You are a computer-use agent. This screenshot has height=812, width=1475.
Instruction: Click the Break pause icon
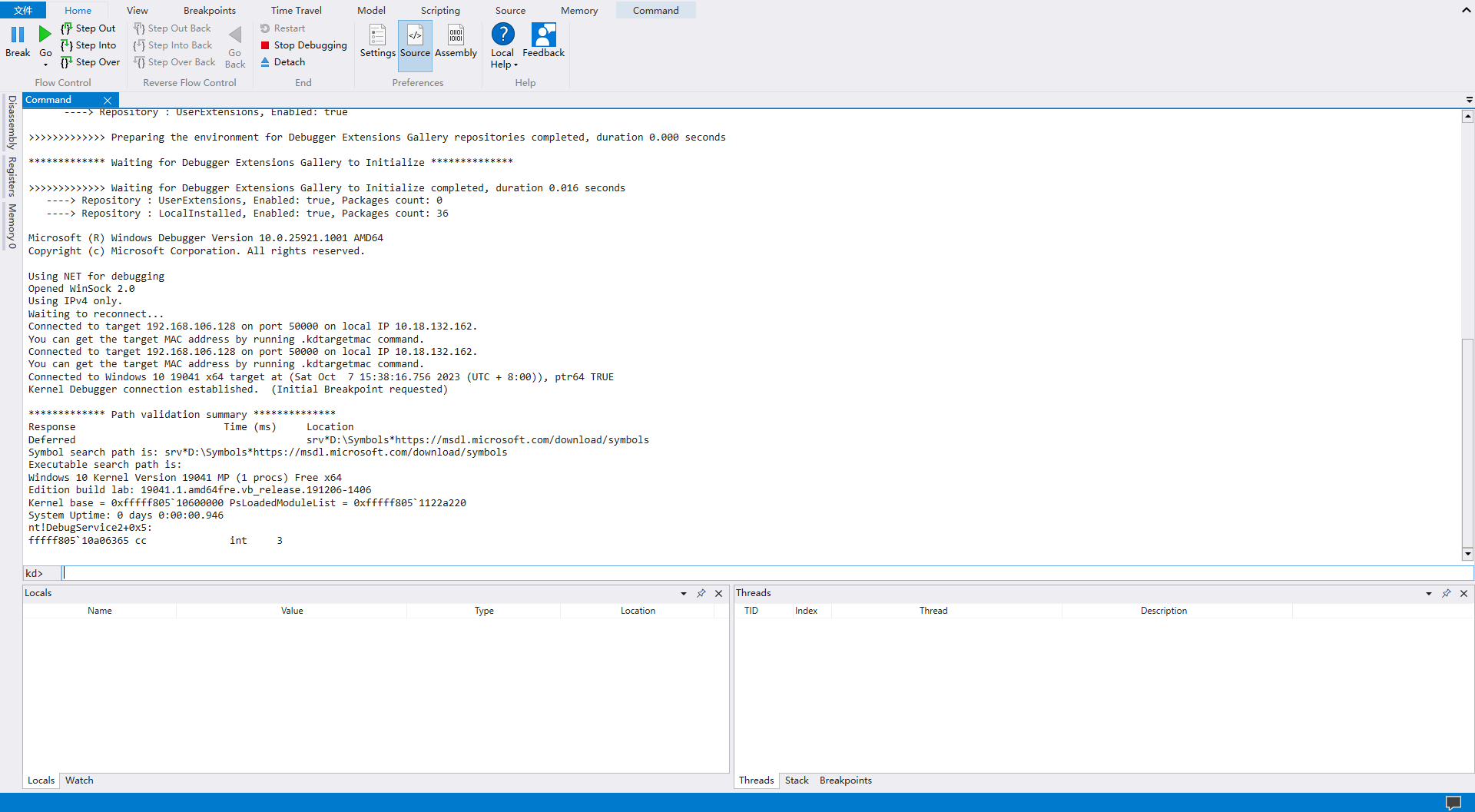coord(18,35)
